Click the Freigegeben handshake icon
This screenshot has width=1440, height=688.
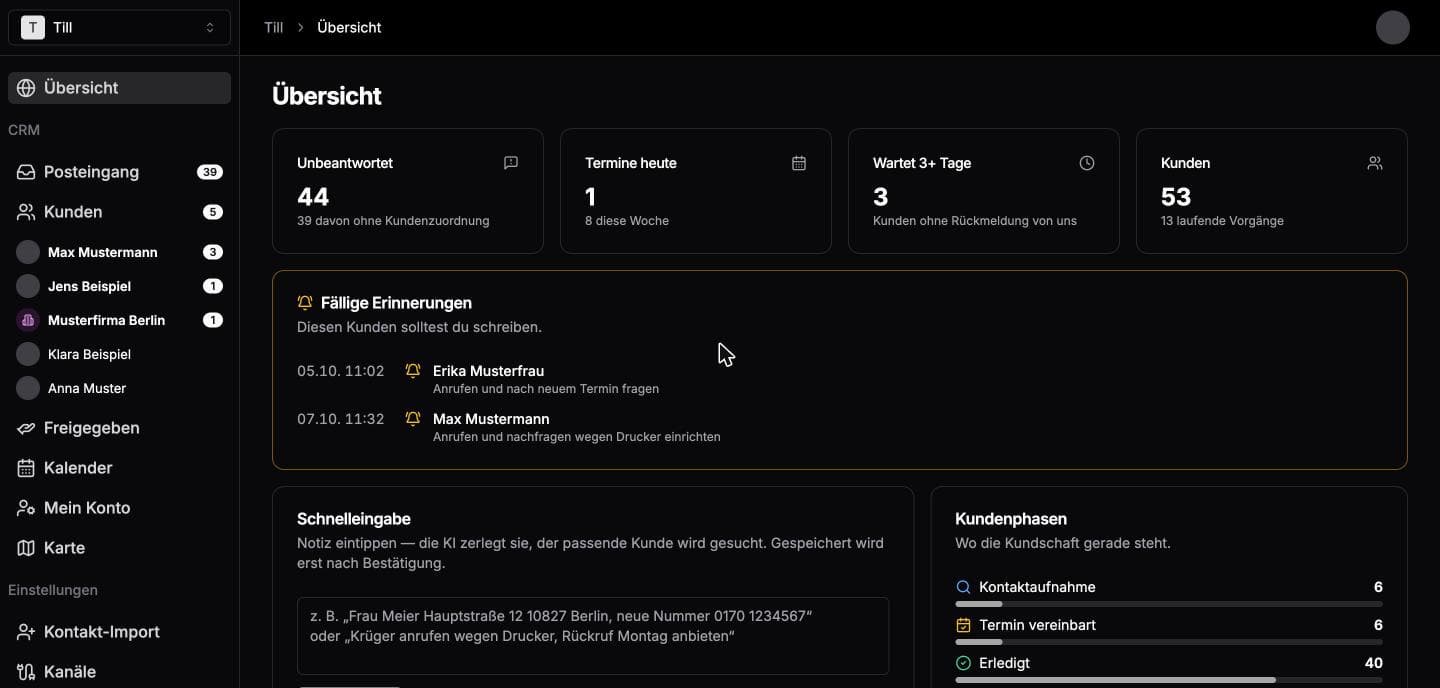pos(26,428)
